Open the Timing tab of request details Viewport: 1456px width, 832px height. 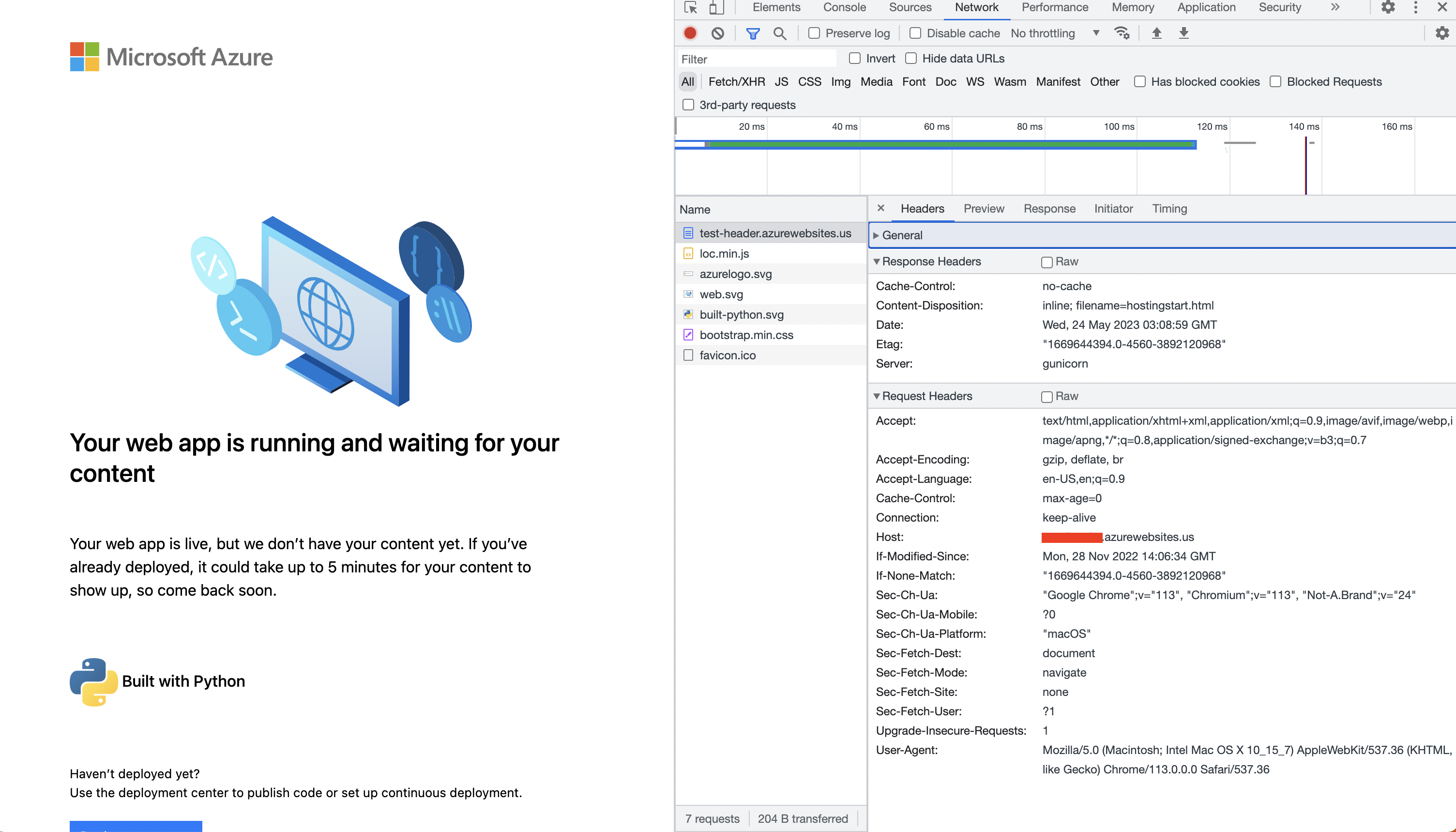(x=1169, y=209)
